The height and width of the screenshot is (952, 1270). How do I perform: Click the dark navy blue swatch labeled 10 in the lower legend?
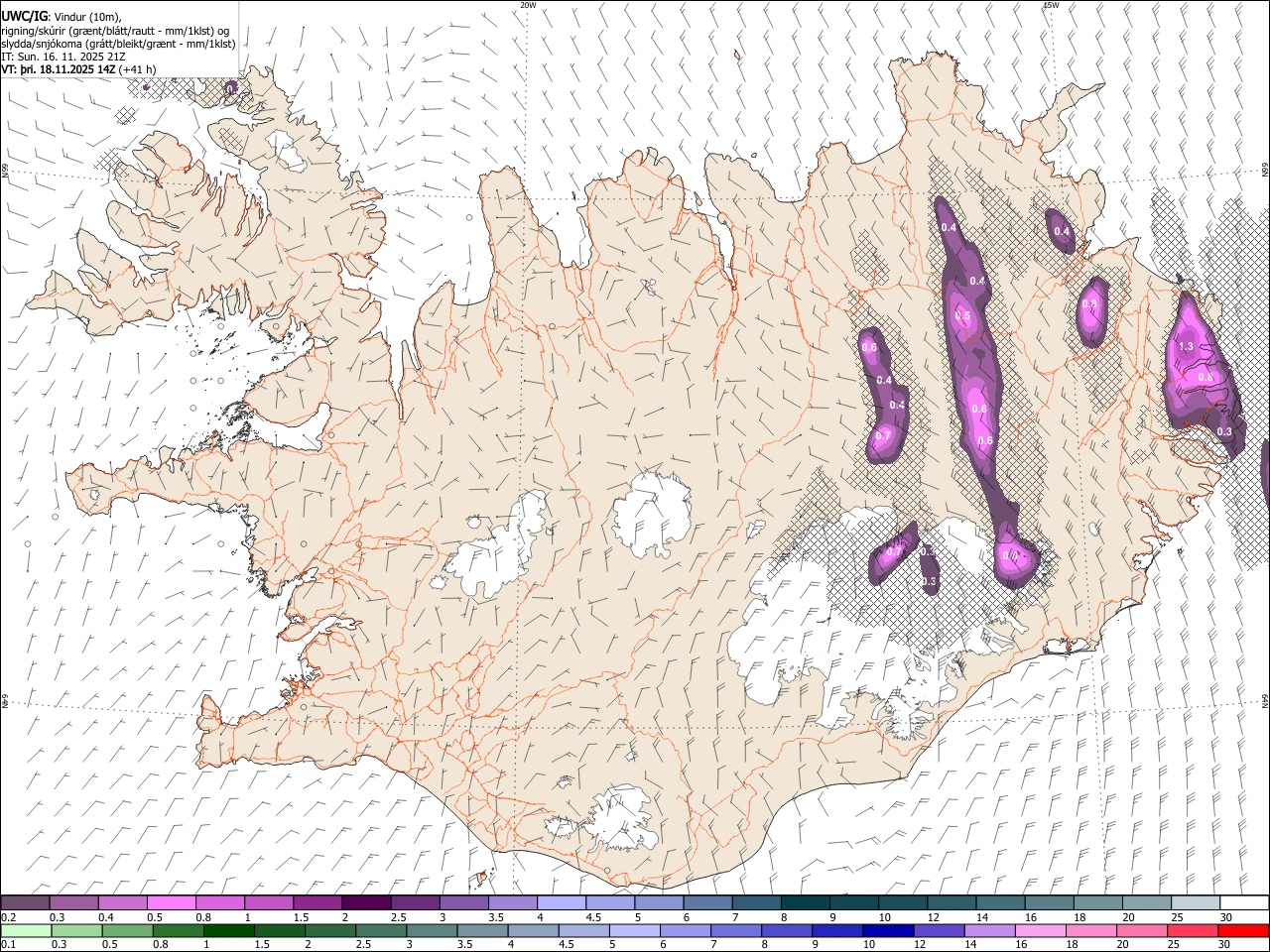tap(887, 931)
